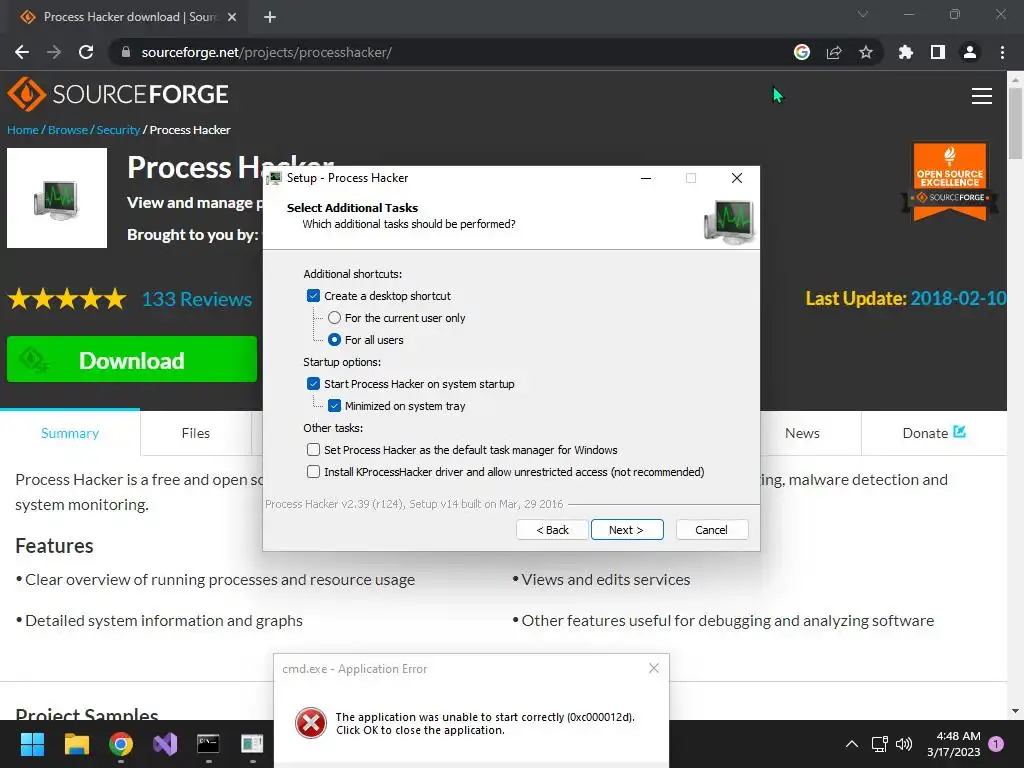1024x768 pixels.
Task: Open the Chrome profile avatar
Action: 970,52
